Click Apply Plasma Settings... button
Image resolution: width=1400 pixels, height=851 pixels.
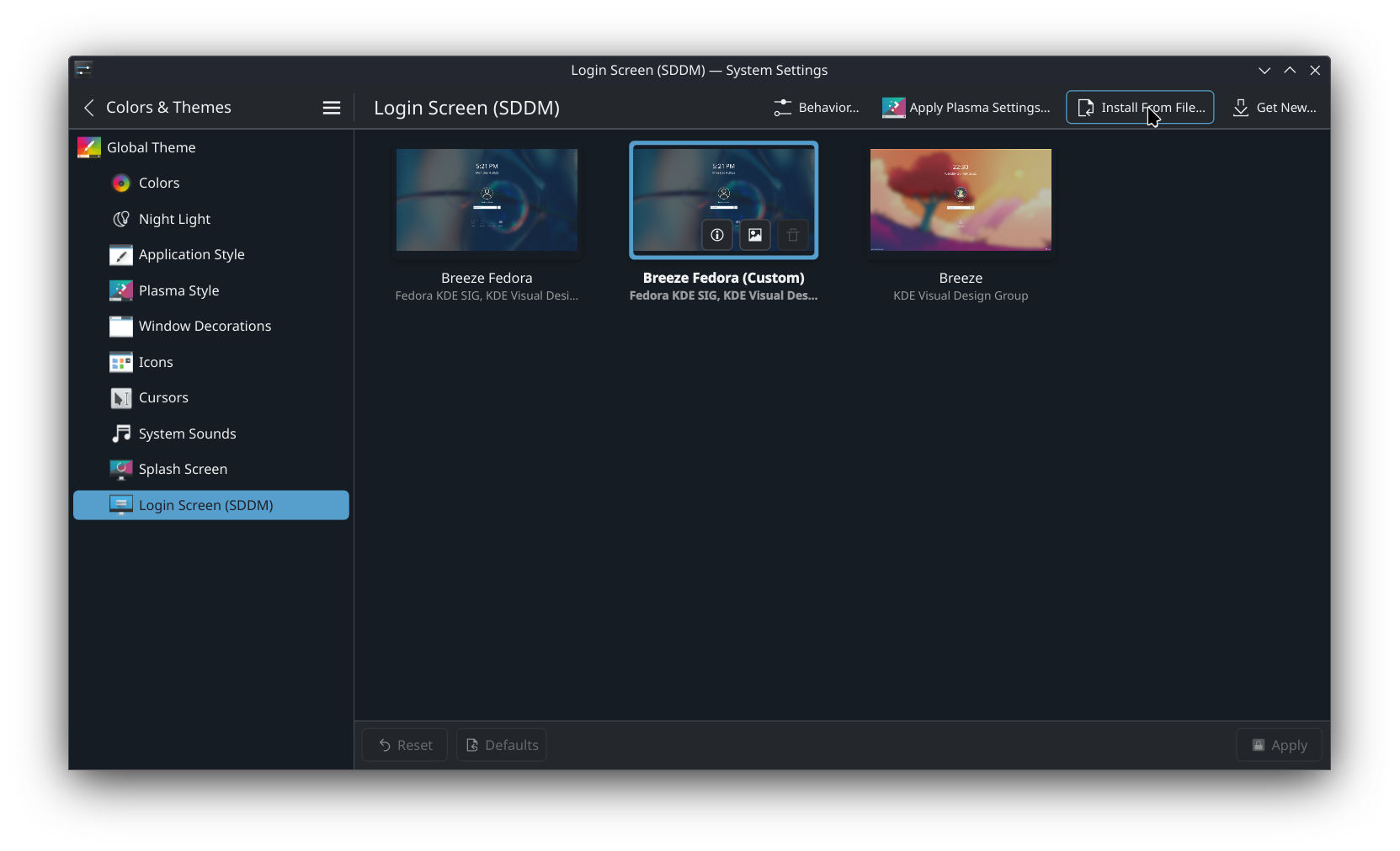pyautogui.click(x=966, y=108)
